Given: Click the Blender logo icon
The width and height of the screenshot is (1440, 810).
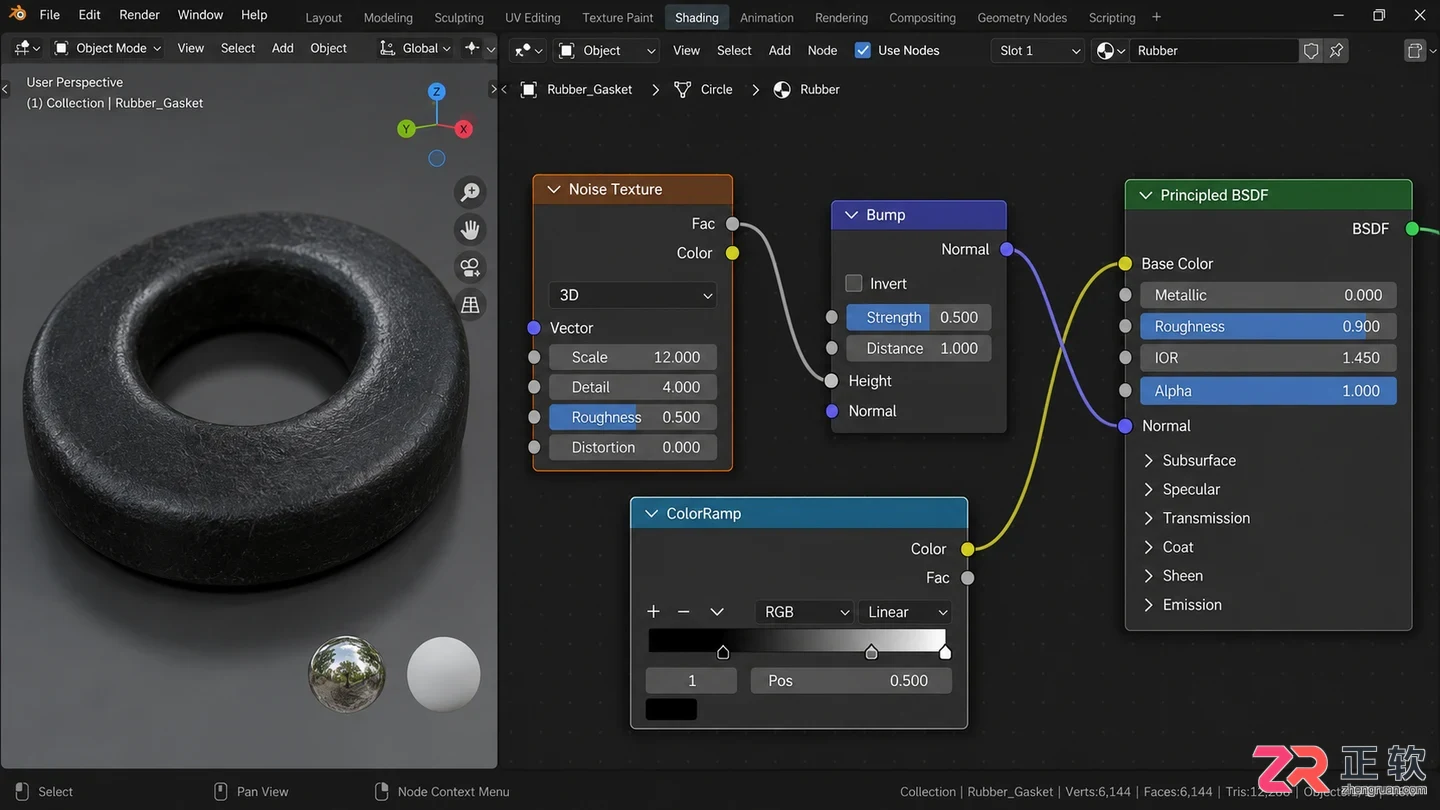Looking at the screenshot, I should 18,15.
